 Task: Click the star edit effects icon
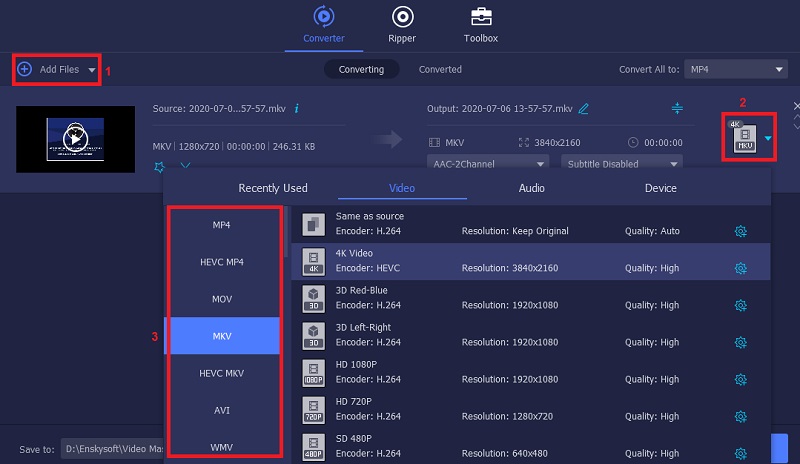click(x=160, y=167)
